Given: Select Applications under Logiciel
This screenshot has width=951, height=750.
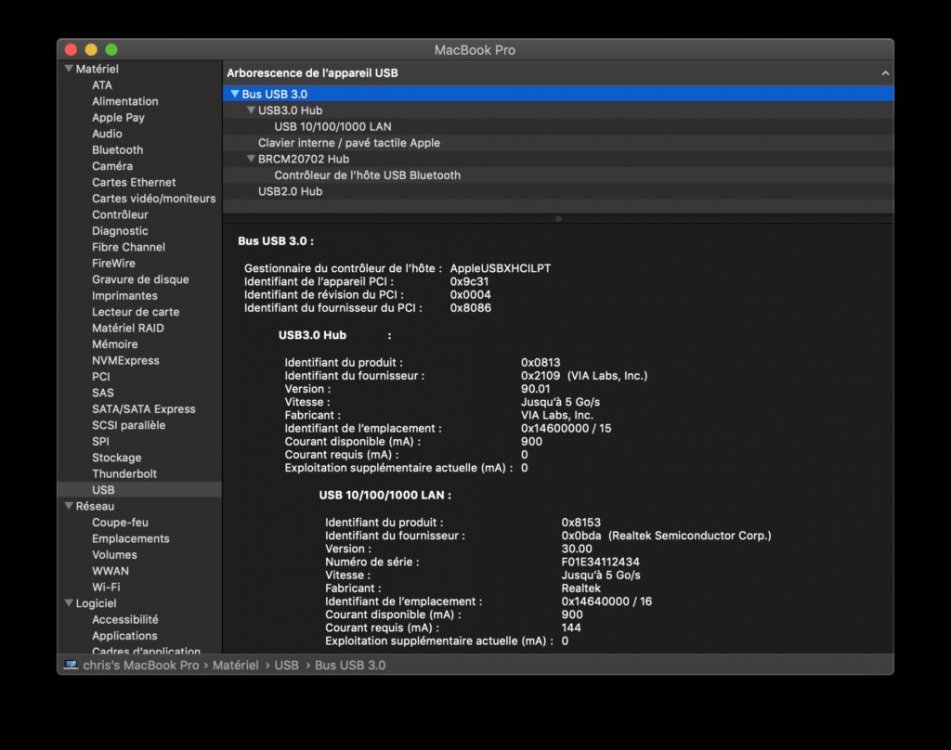Looking at the screenshot, I should 124,636.
